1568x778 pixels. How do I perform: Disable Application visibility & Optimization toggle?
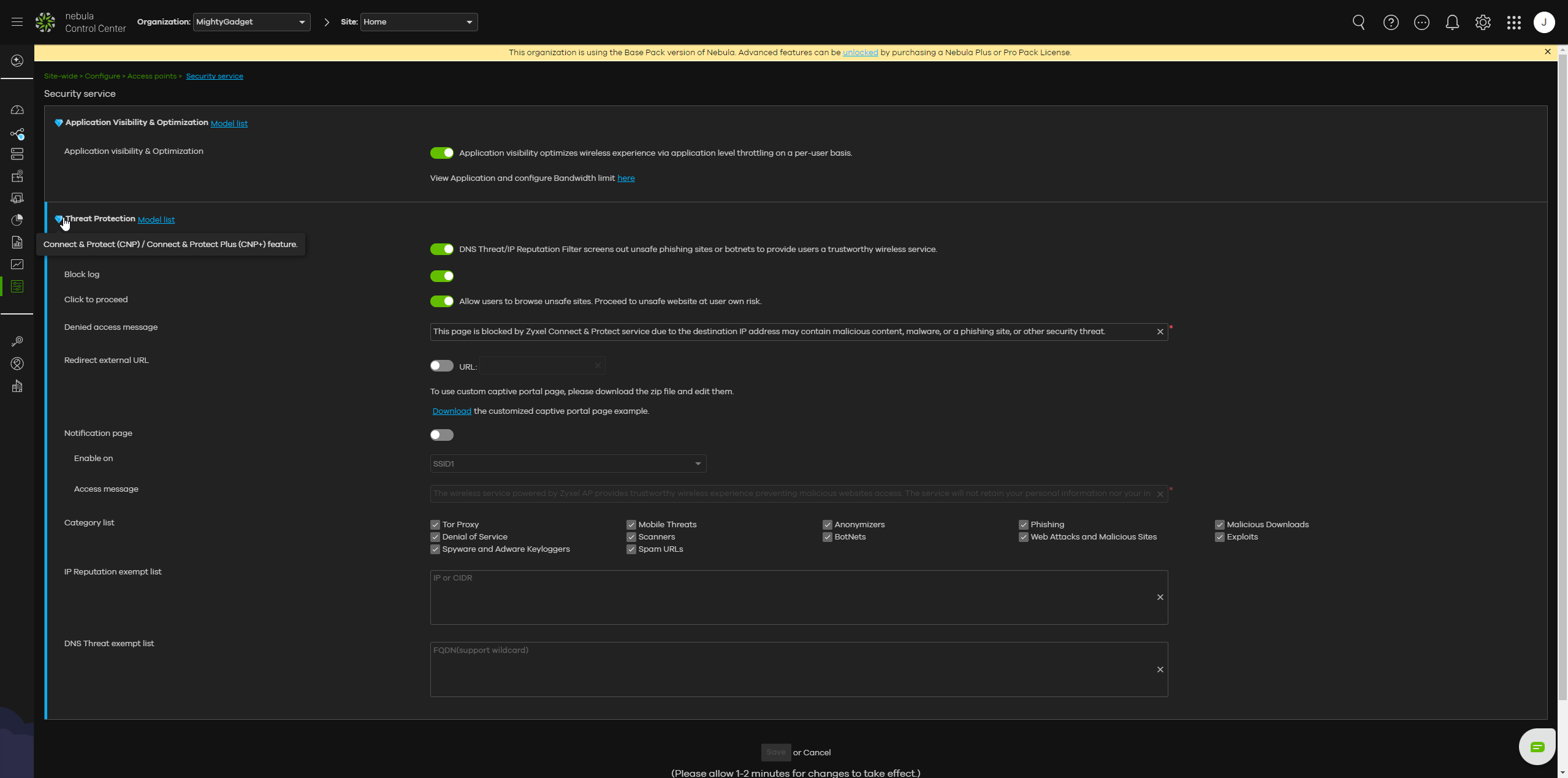pos(441,153)
